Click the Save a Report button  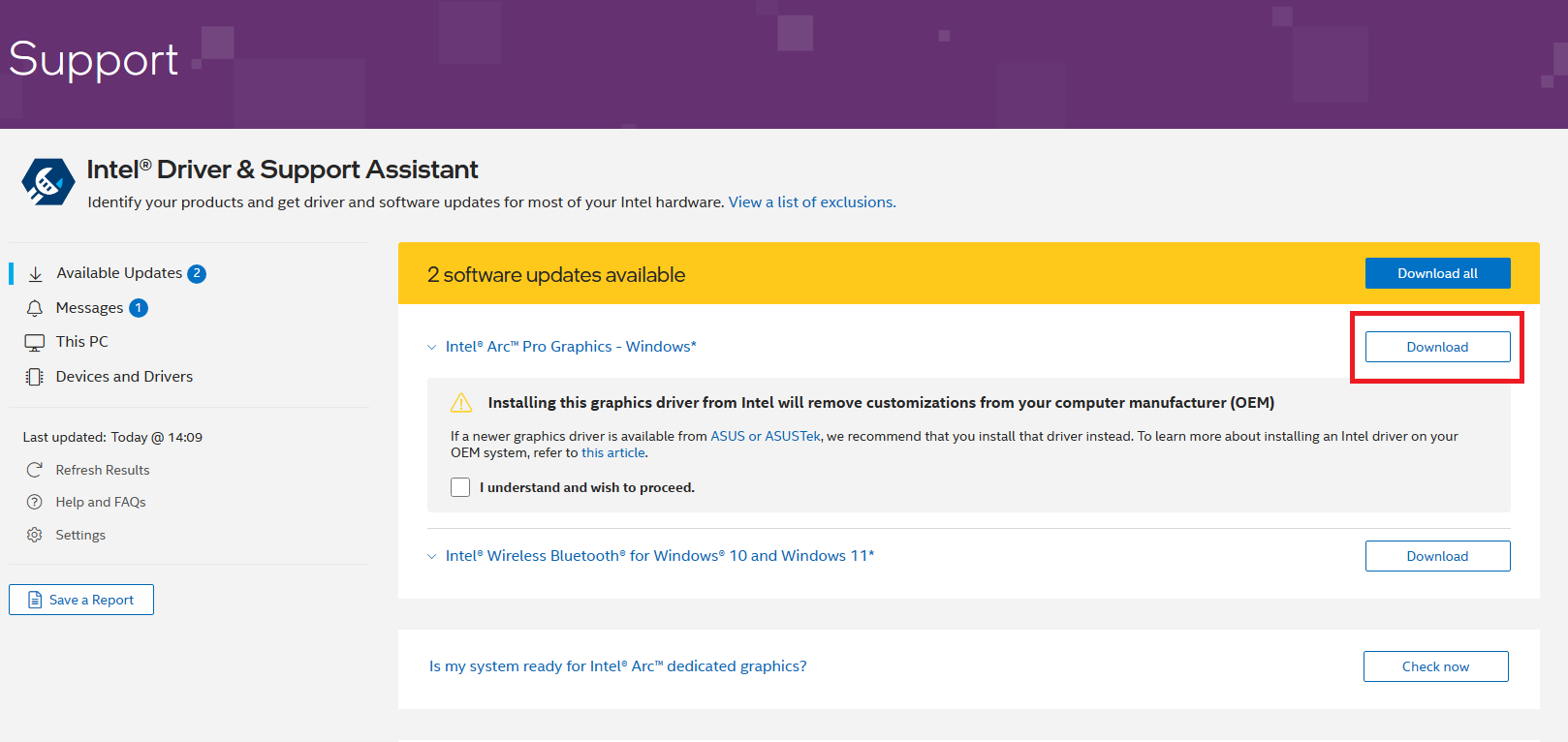81,600
